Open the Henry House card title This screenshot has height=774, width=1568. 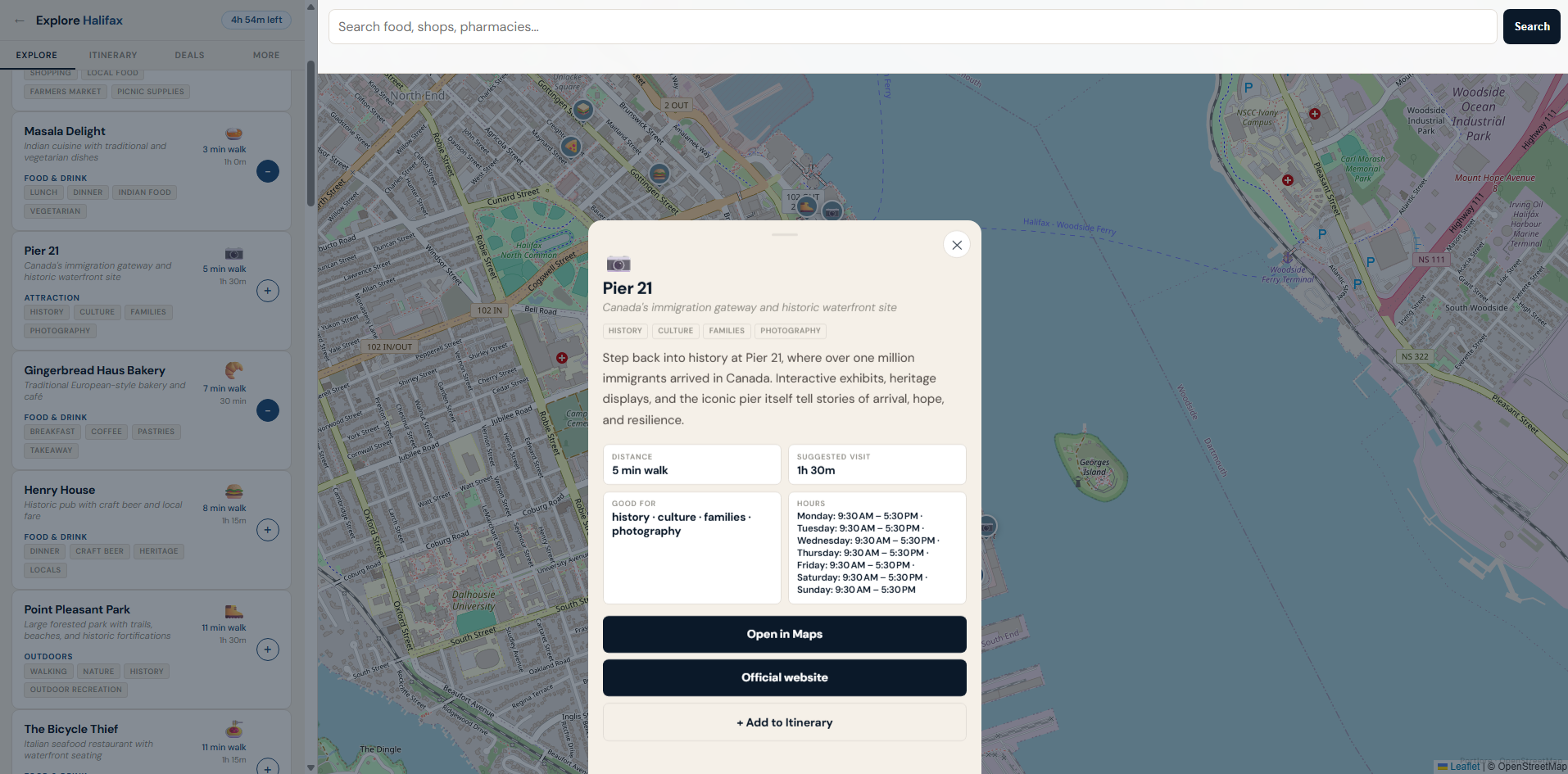[60, 490]
